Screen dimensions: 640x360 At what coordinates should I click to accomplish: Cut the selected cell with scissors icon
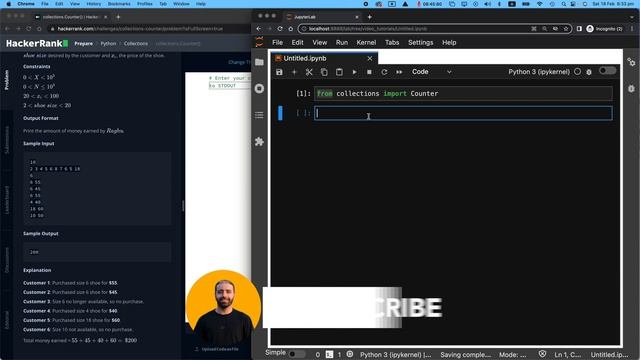[309, 72]
